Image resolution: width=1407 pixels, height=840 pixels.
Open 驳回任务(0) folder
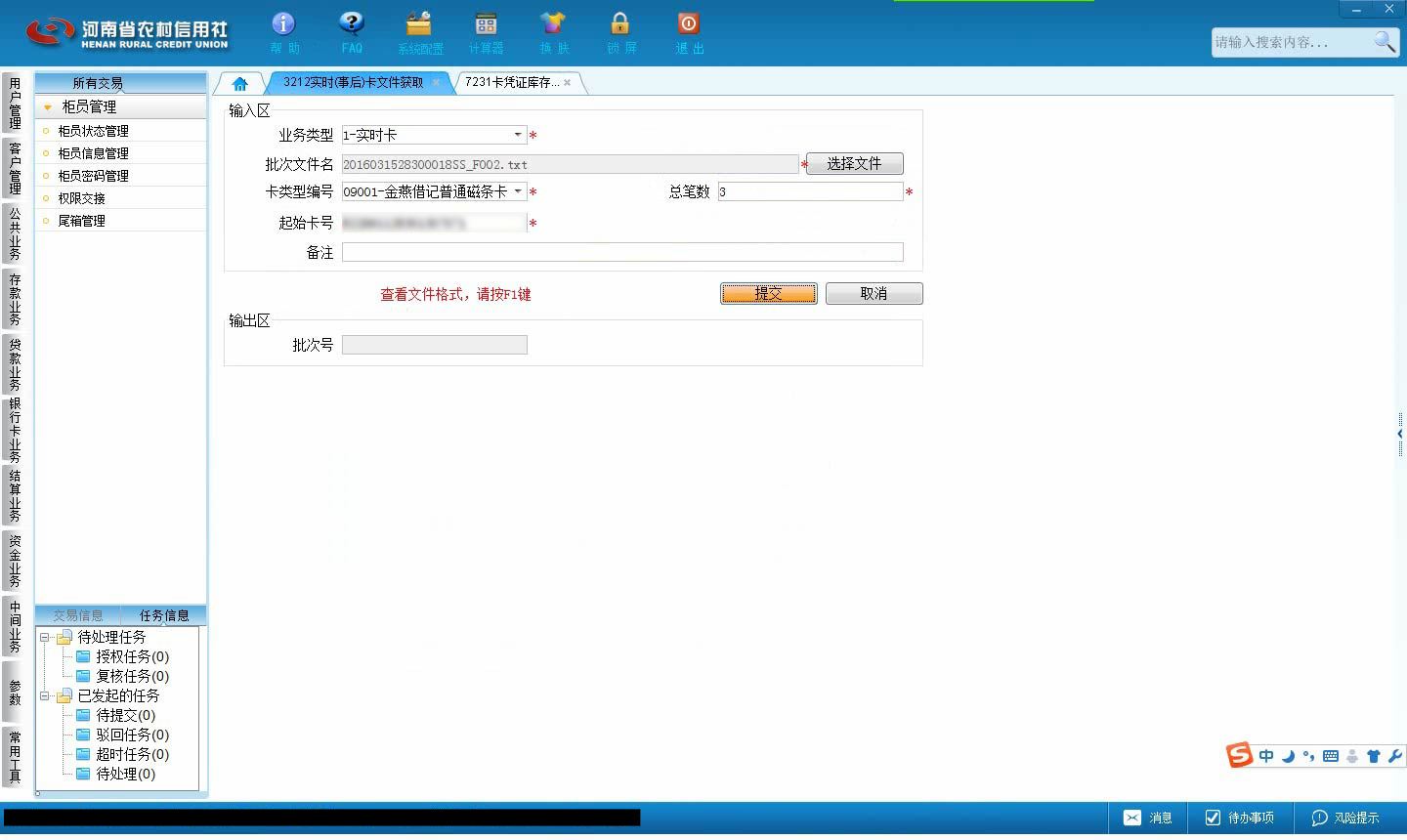[x=122, y=735]
